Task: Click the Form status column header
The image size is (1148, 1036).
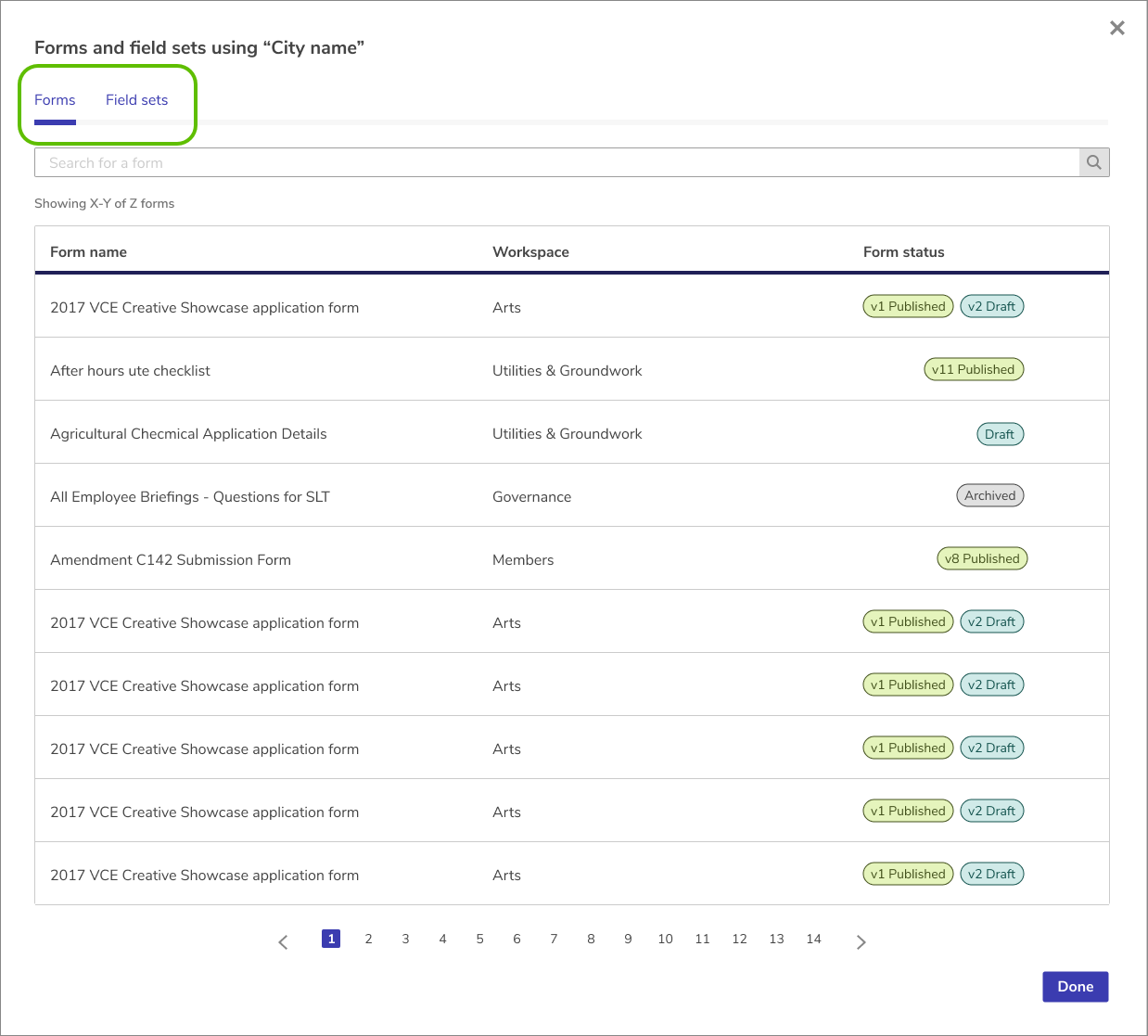Action: tap(903, 252)
